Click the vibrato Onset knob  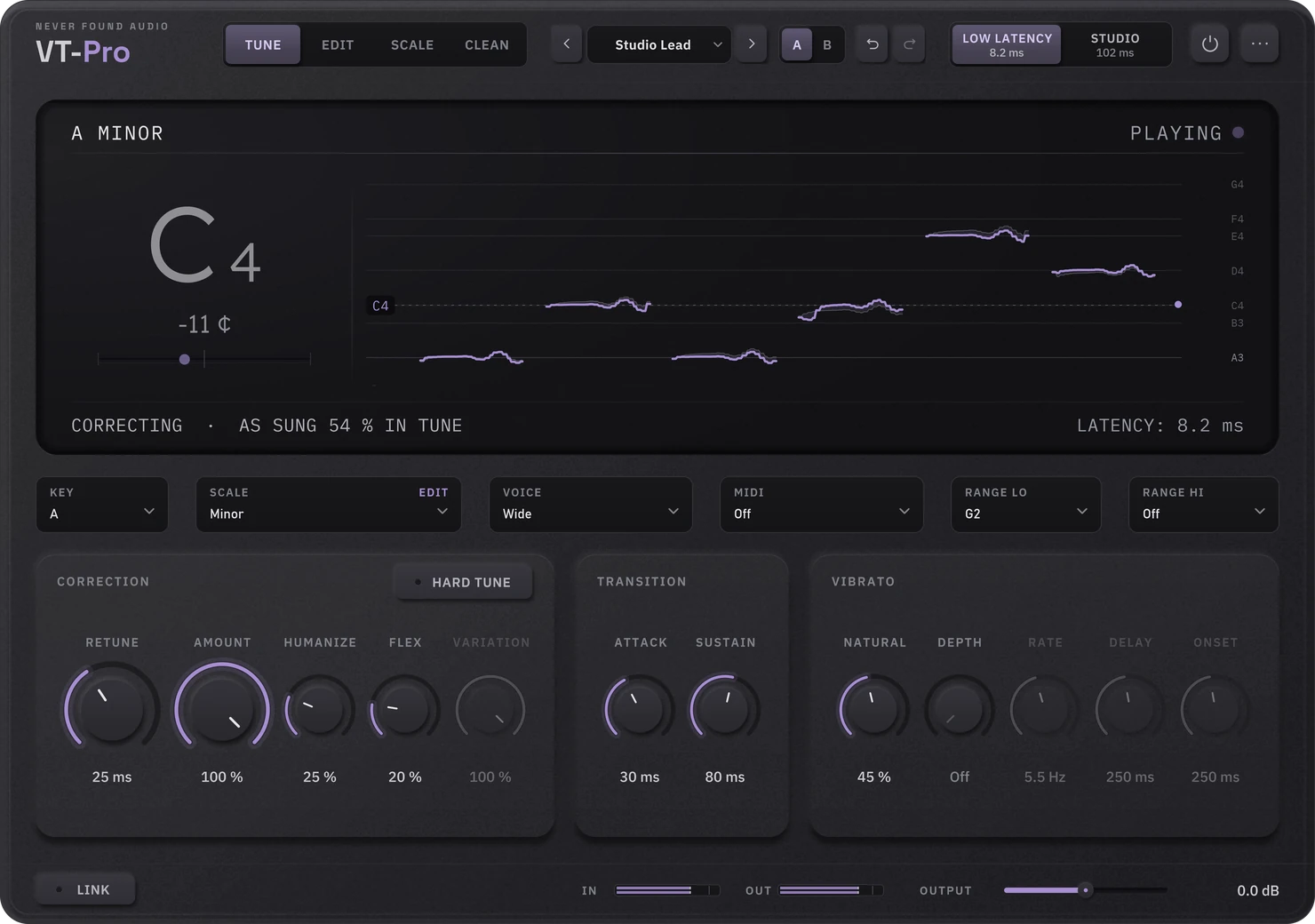(1215, 709)
